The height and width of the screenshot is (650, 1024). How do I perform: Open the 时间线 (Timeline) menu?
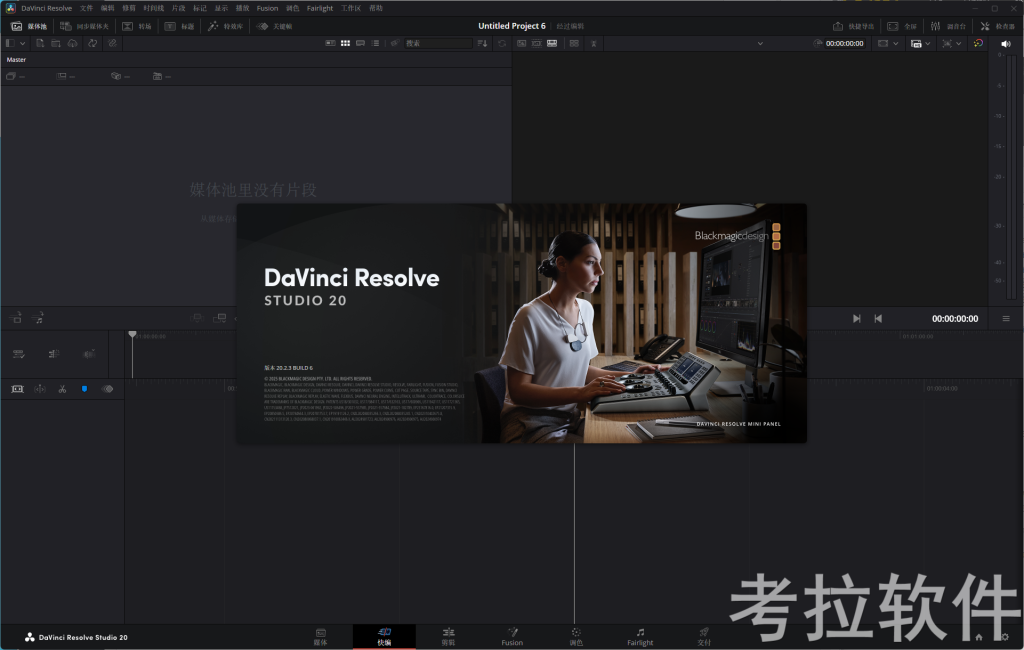tap(154, 8)
